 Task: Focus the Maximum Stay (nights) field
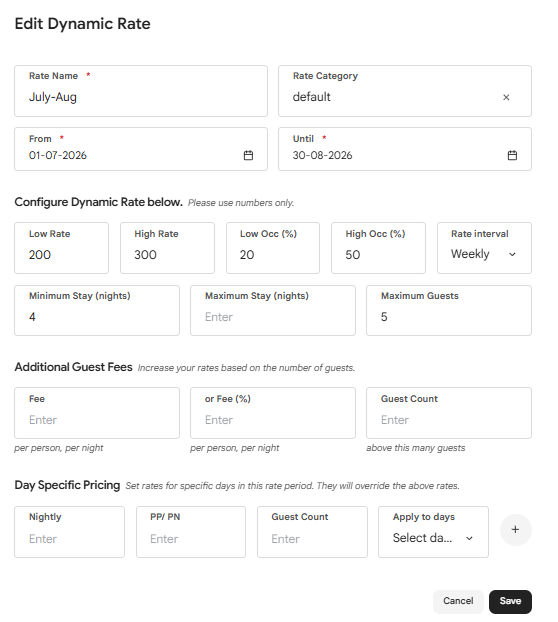click(273, 310)
